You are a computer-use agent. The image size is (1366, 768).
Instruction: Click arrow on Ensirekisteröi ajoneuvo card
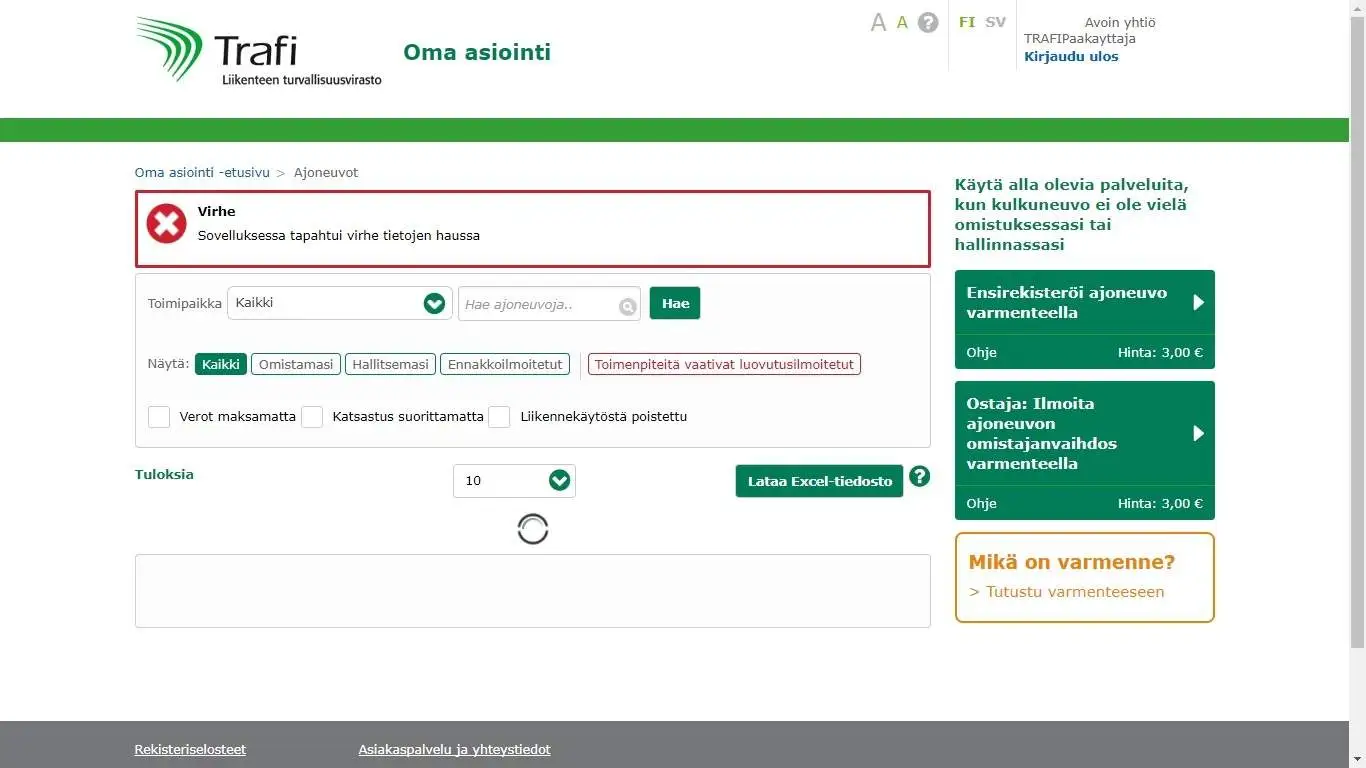pos(1198,302)
